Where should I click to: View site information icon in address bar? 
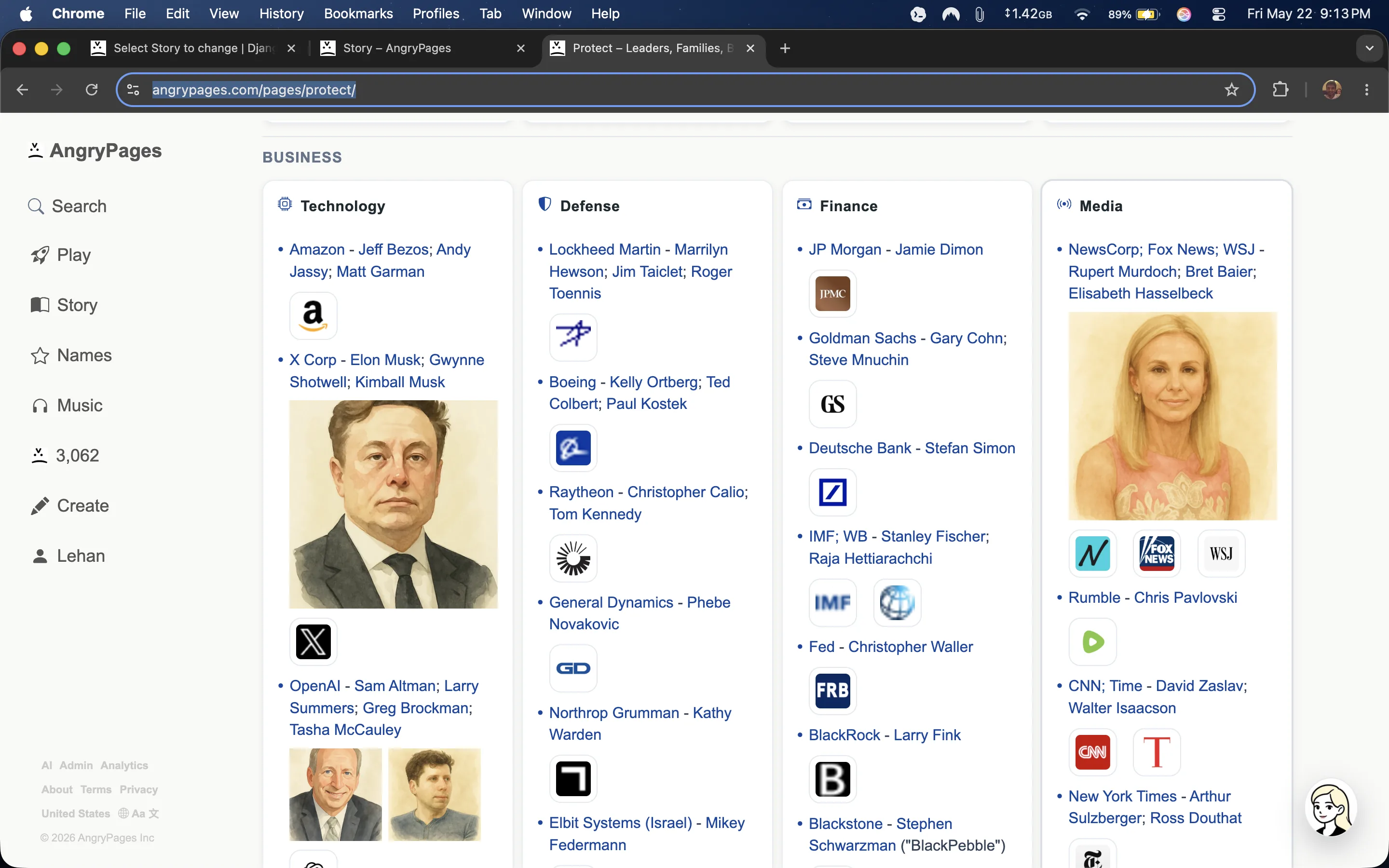133,90
